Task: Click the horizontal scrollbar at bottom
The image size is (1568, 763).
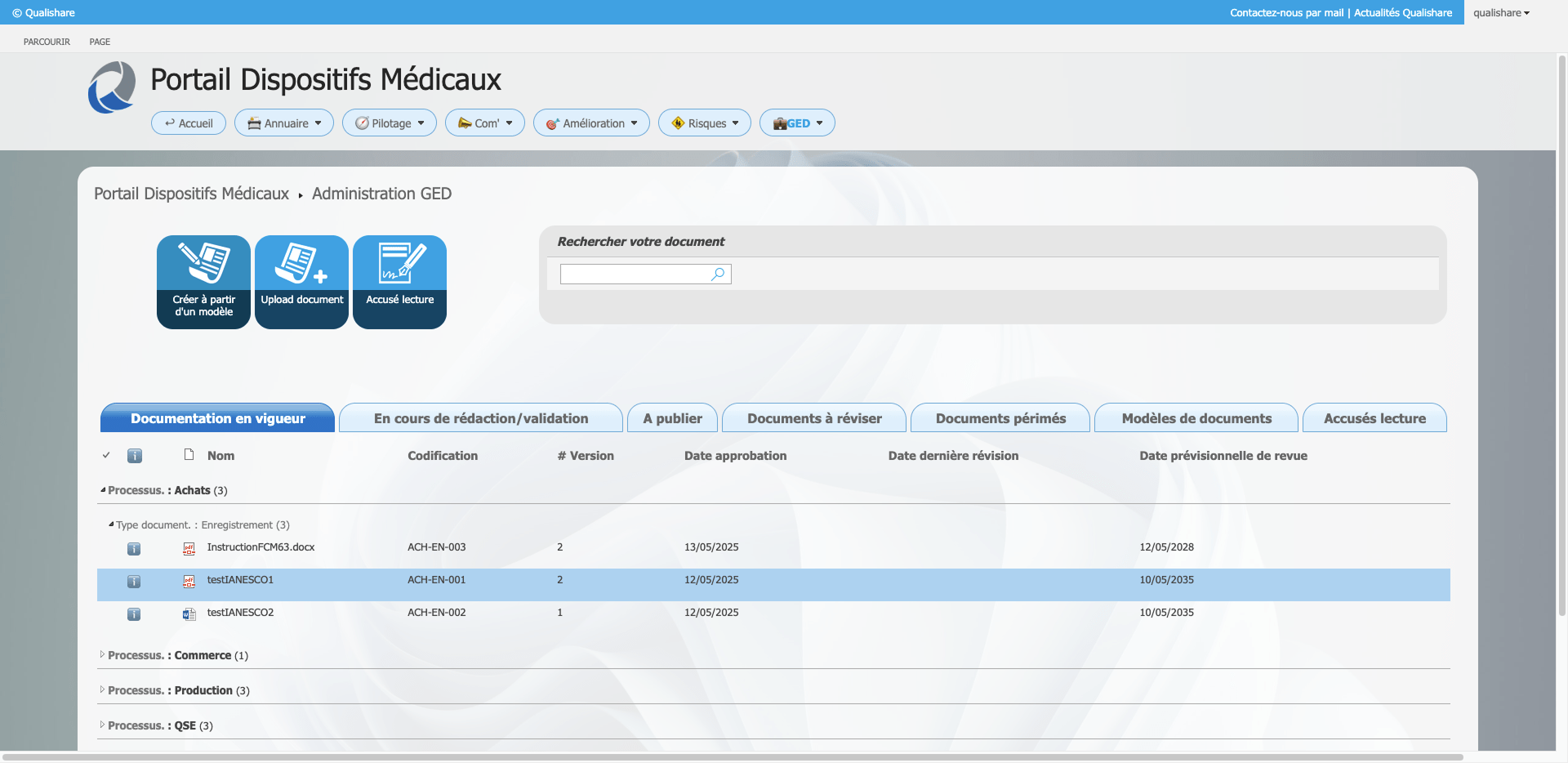Action: [x=732, y=757]
